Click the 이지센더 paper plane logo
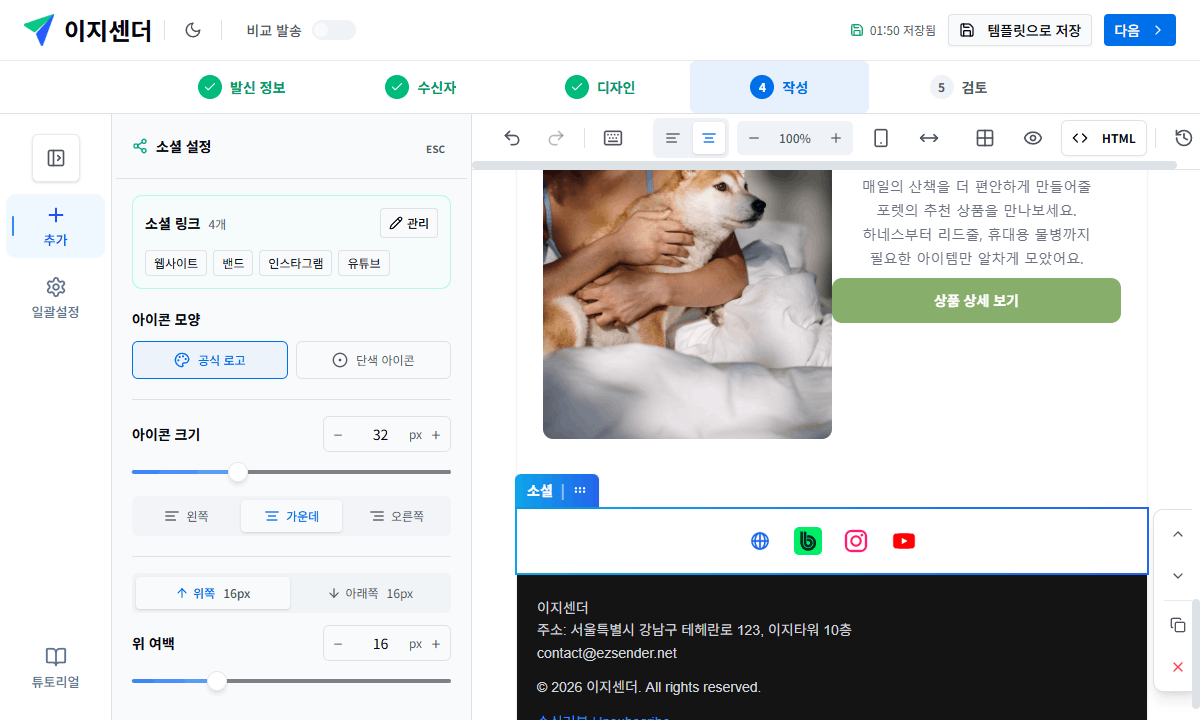 39,30
